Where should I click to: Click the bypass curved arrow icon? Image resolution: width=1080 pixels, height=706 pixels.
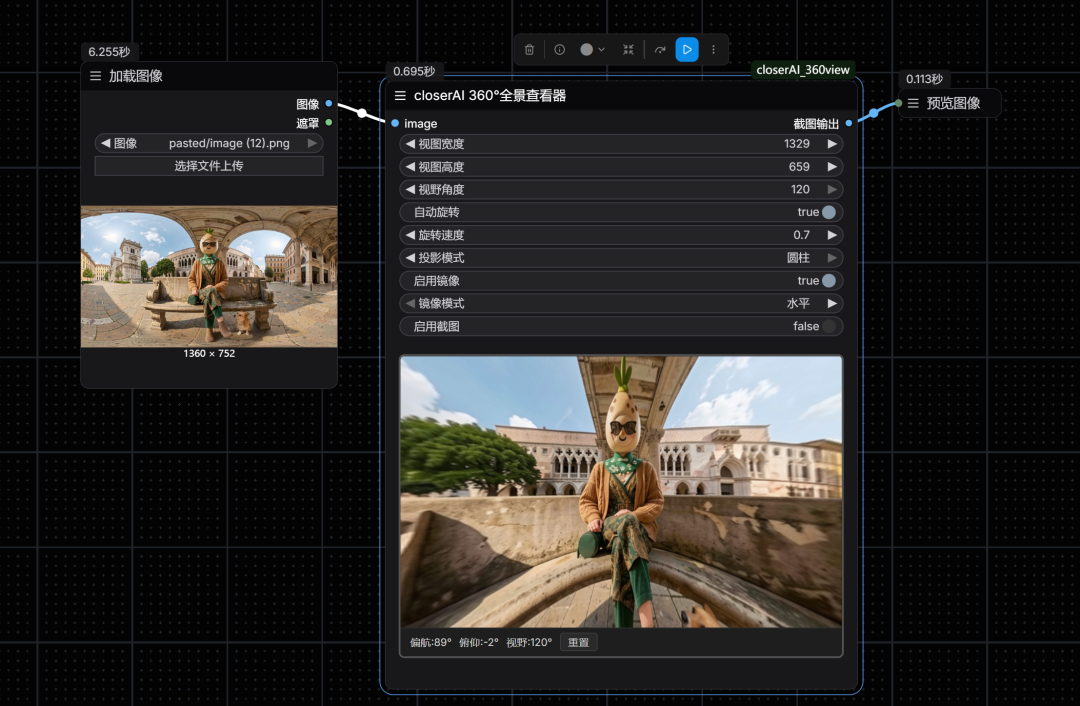(x=660, y=50)
